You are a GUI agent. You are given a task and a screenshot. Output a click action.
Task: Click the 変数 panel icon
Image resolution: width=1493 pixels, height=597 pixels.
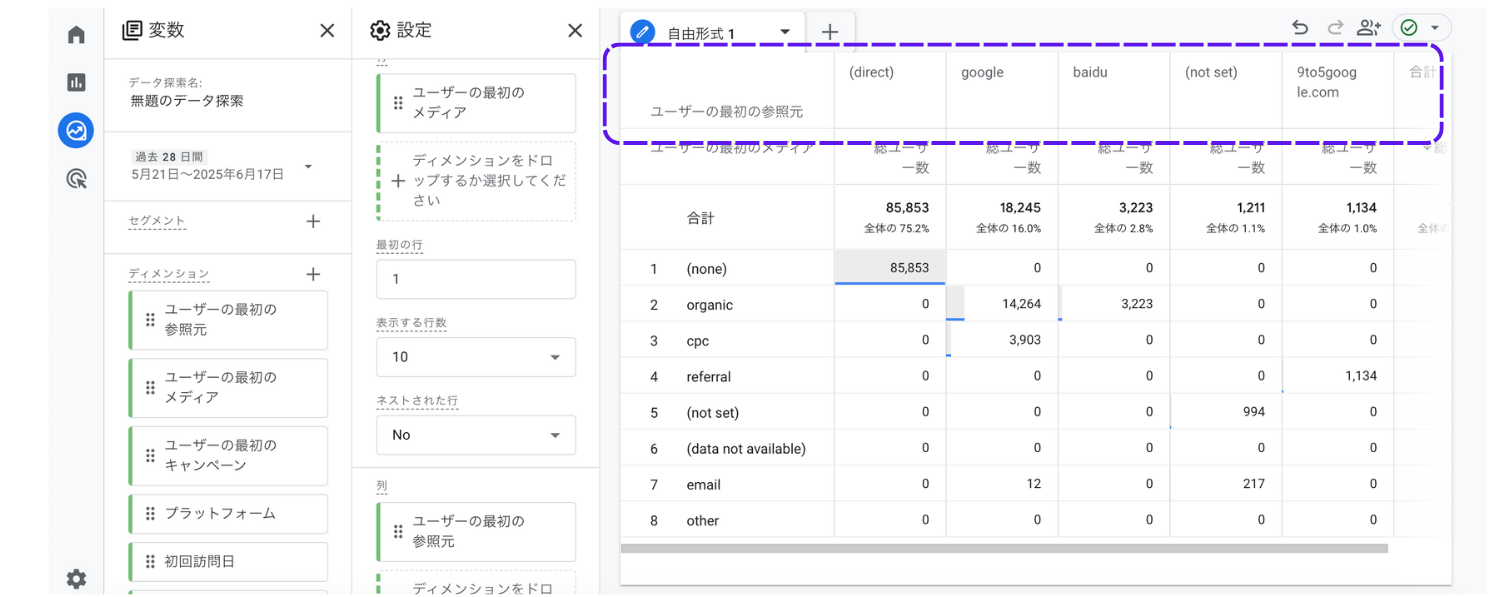[131, 31]
